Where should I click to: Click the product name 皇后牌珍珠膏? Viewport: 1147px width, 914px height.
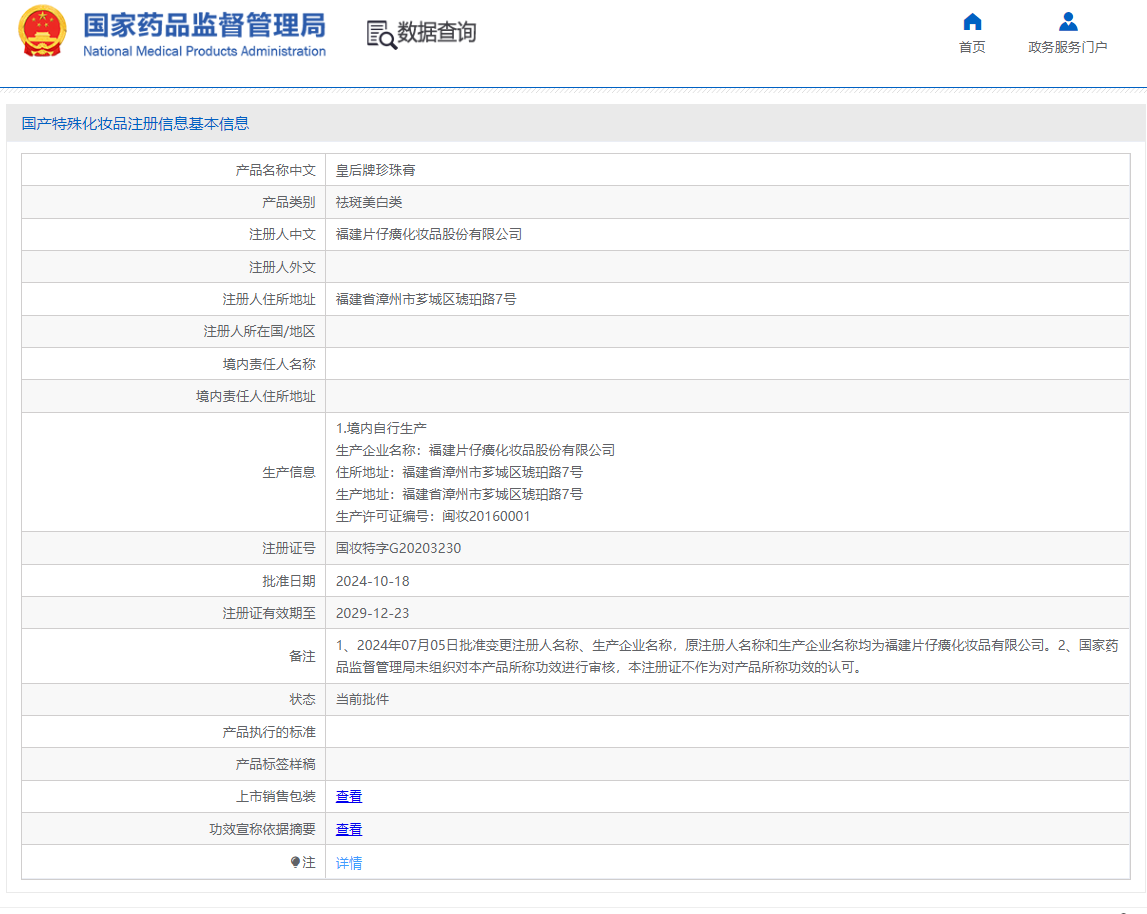click(x=376, y=170)
